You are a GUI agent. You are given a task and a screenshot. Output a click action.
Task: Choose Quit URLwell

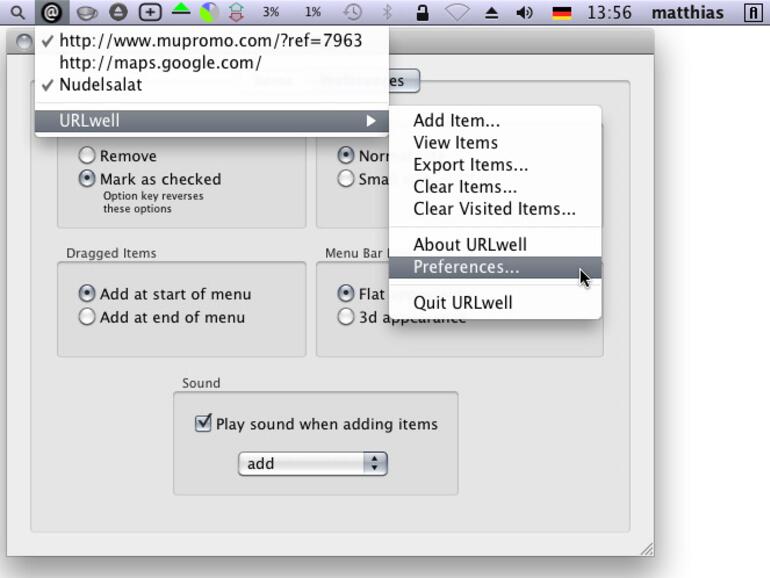(x=495, y=303)
